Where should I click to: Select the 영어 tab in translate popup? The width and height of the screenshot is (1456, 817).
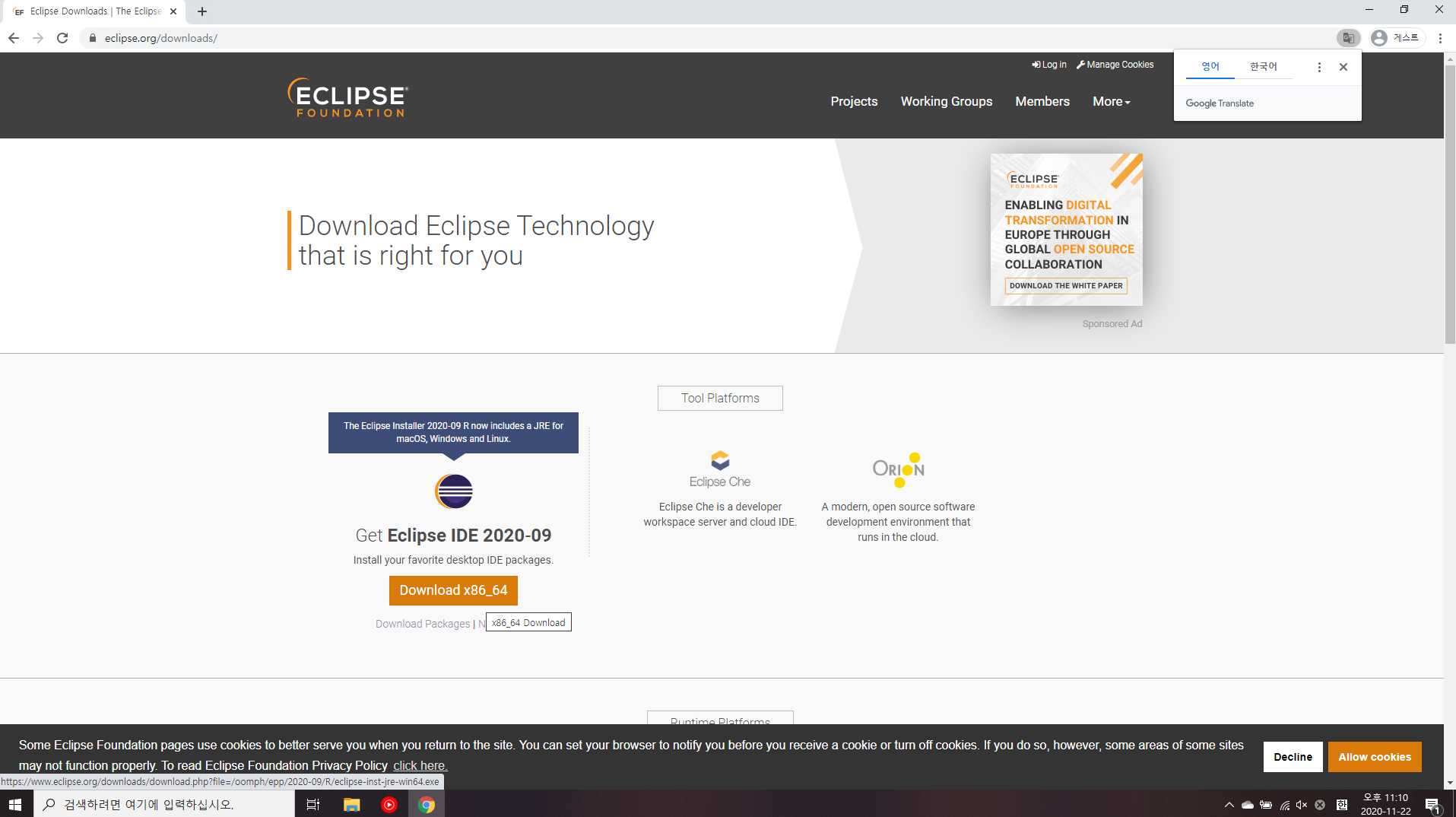(1210, 67)
